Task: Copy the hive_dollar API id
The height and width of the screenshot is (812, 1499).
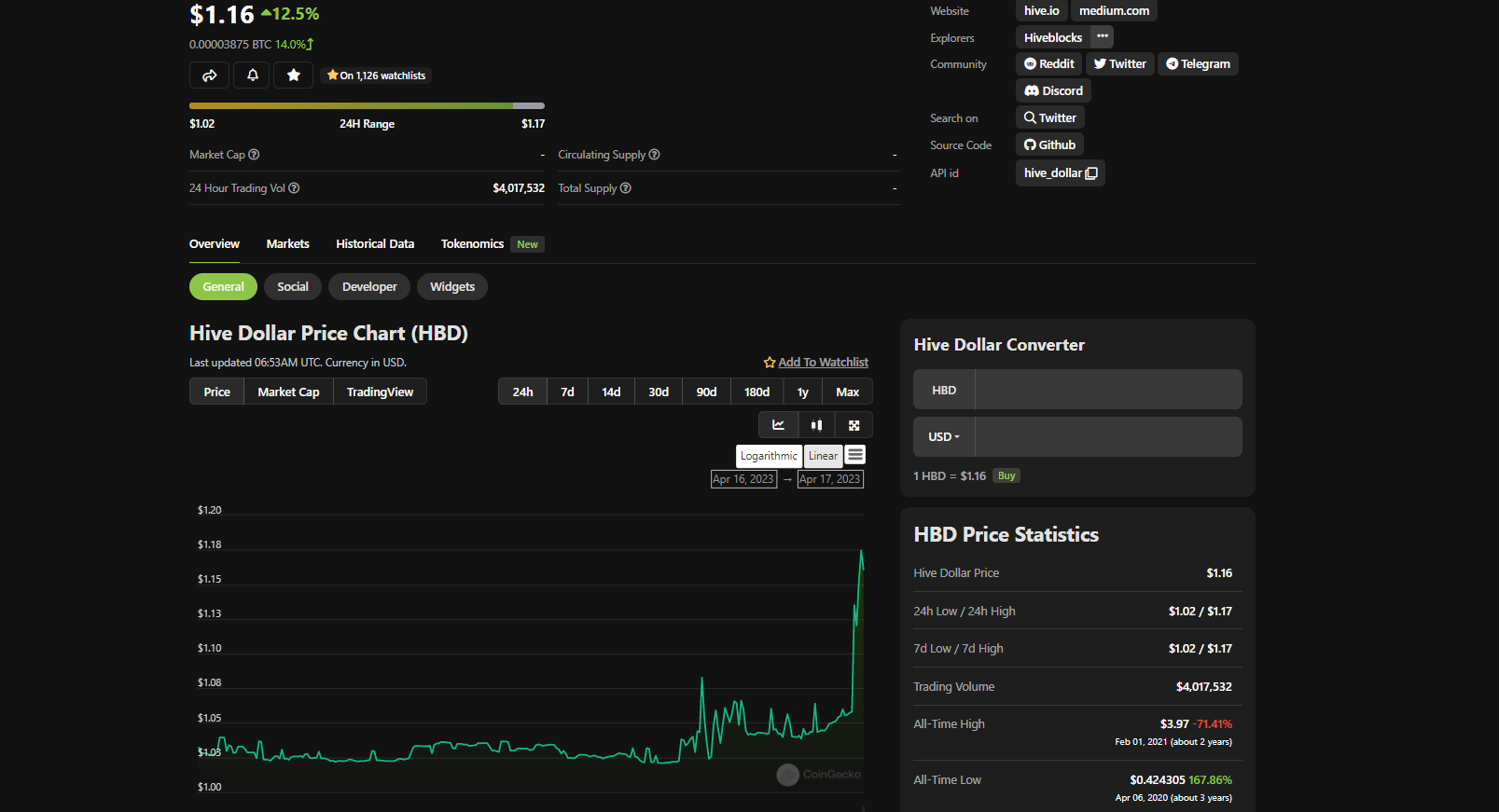Action: pos(1091,173)
